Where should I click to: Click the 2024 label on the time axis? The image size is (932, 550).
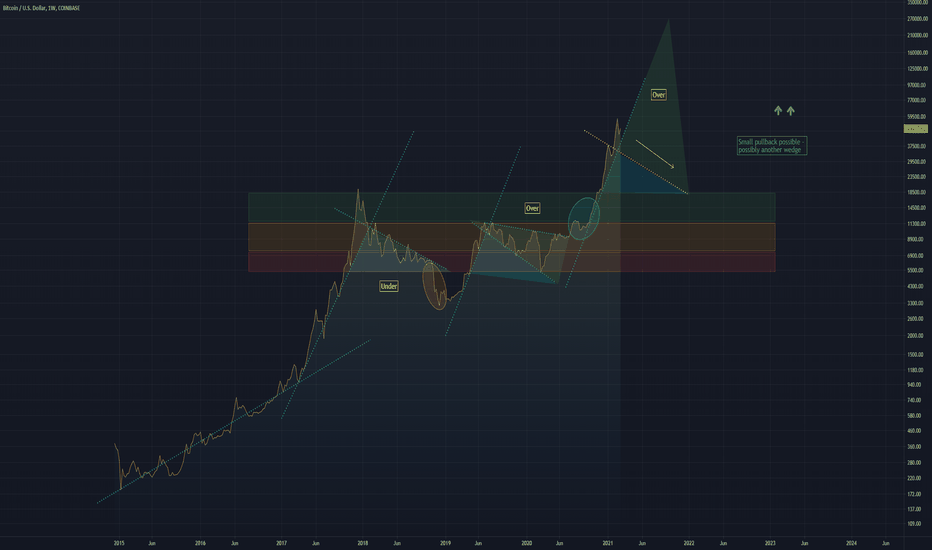point(852,543)
